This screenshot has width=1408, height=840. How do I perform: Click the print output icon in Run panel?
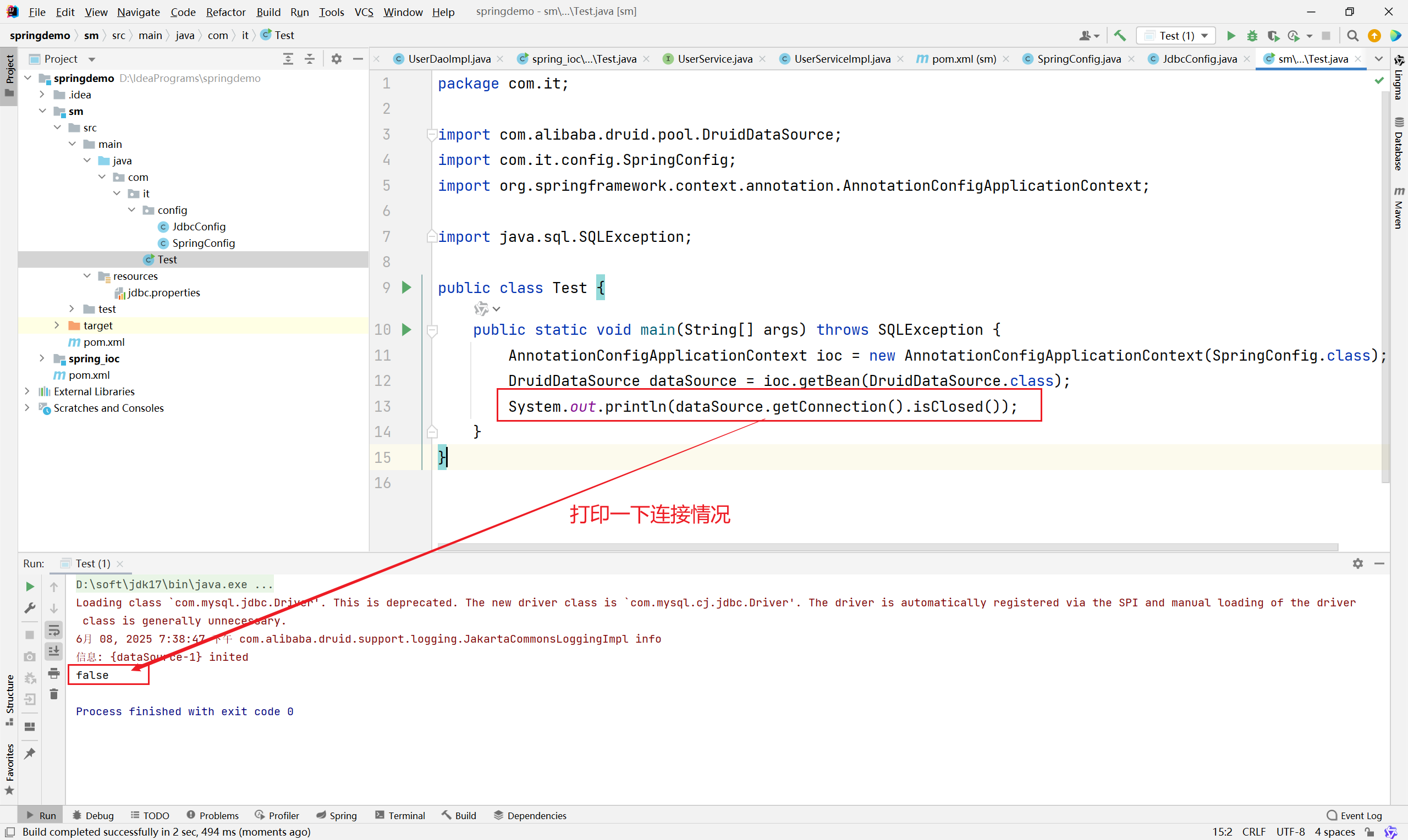point(54,673)
